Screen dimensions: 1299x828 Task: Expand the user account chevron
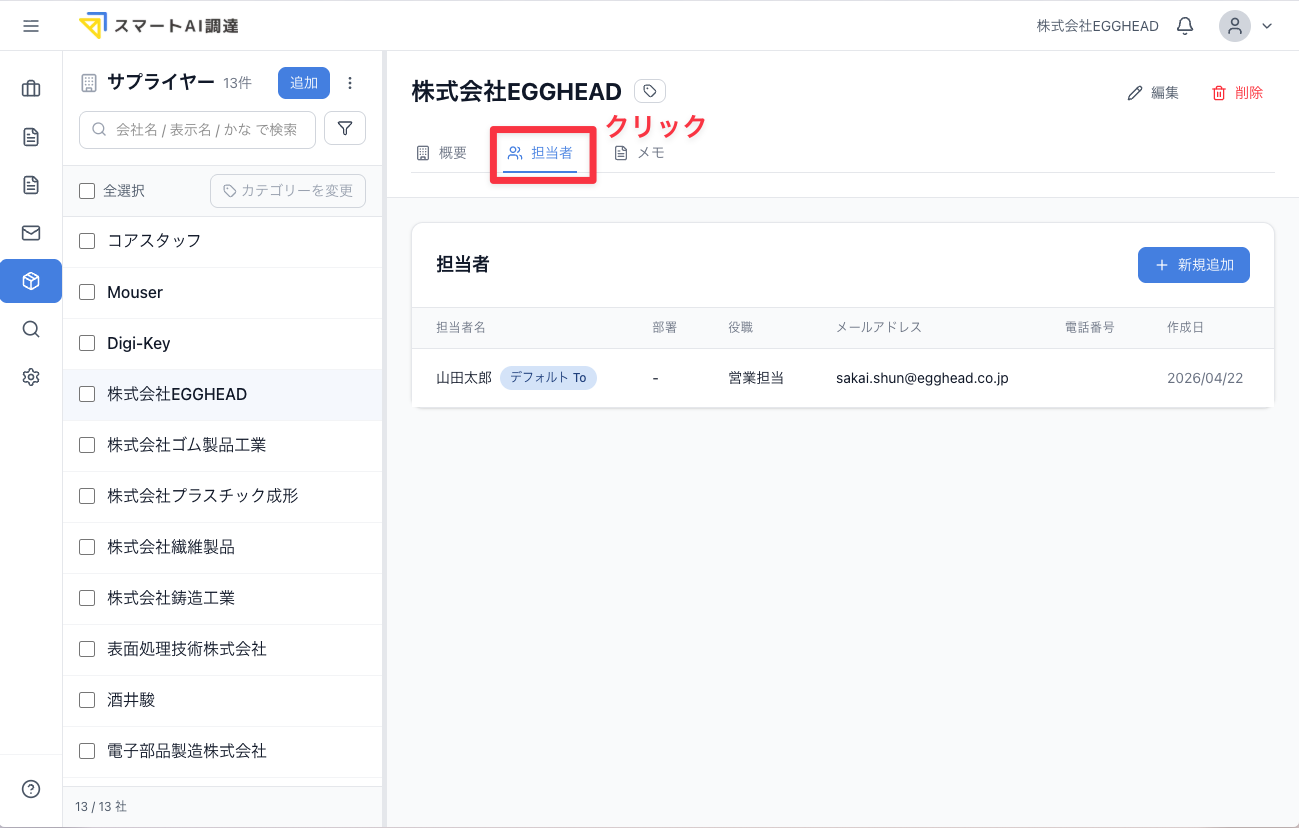point(1267,26)
